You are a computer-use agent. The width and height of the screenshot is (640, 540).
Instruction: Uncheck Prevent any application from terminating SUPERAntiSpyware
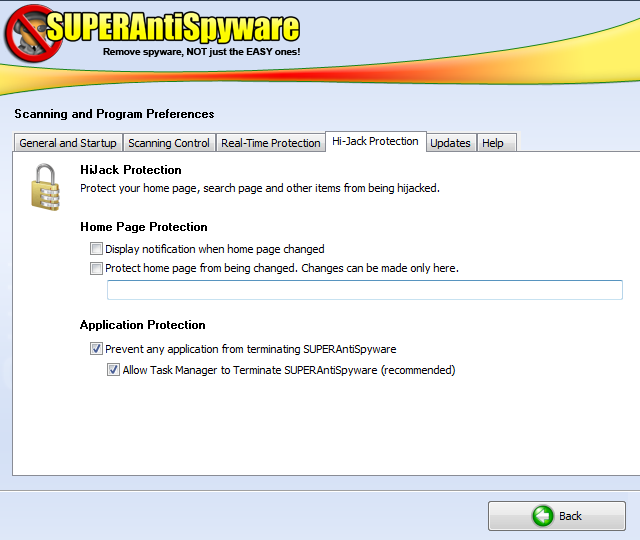coord(96,349)
